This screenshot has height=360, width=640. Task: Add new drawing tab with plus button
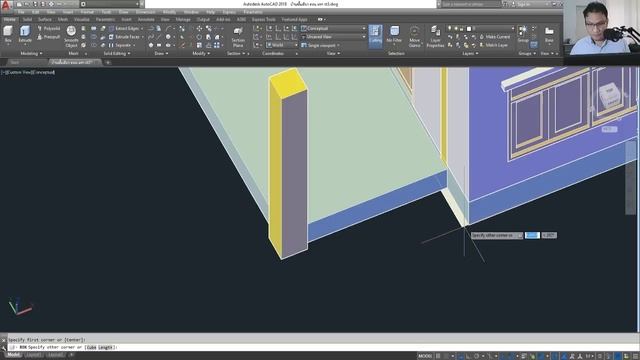pos(108,62)
